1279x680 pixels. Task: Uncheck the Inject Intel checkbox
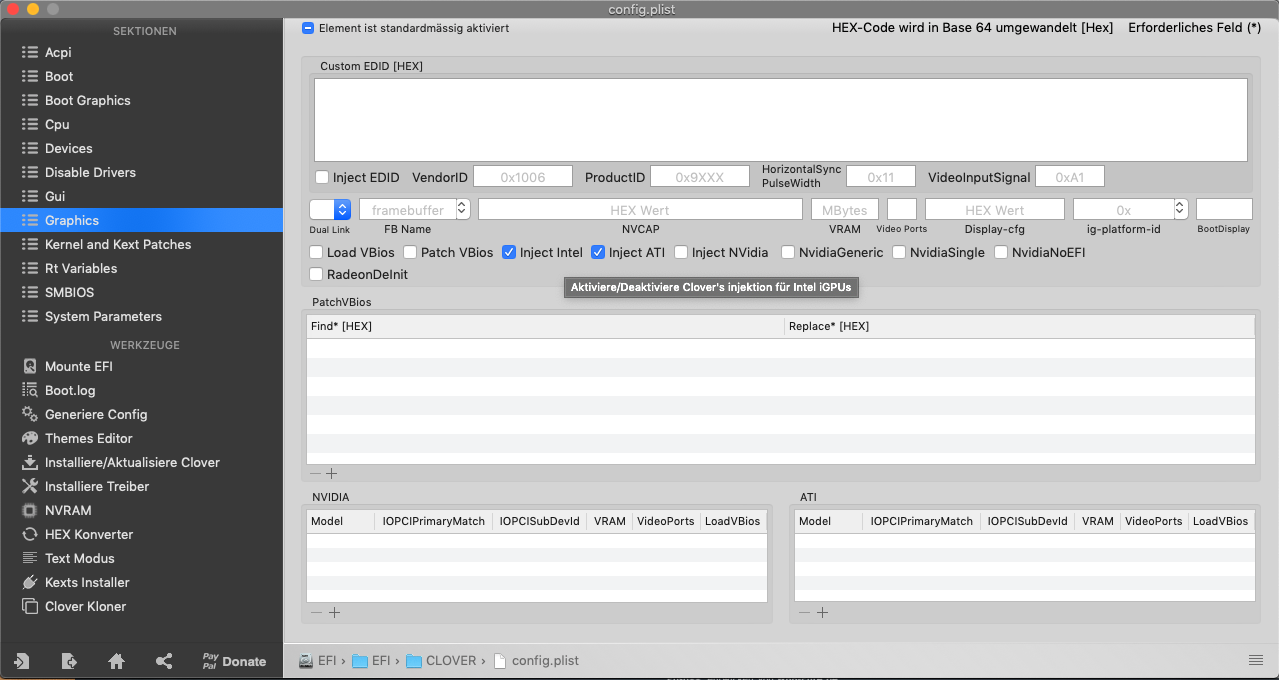pyautogui.click(x=509, y=252)
